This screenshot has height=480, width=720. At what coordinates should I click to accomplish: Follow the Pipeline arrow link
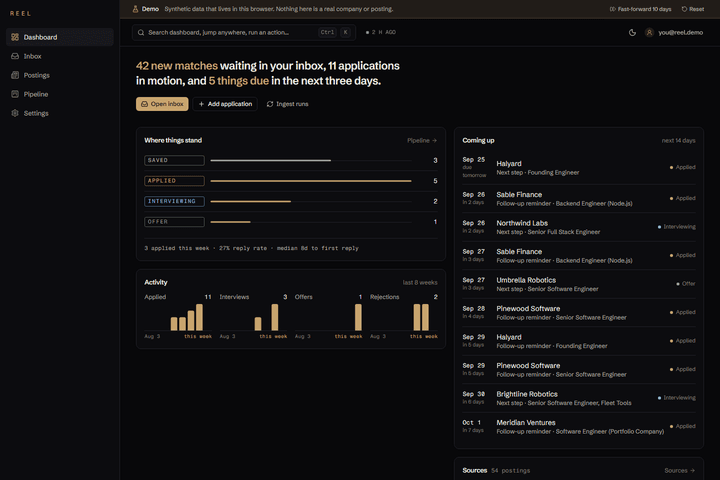coord(422,141)
